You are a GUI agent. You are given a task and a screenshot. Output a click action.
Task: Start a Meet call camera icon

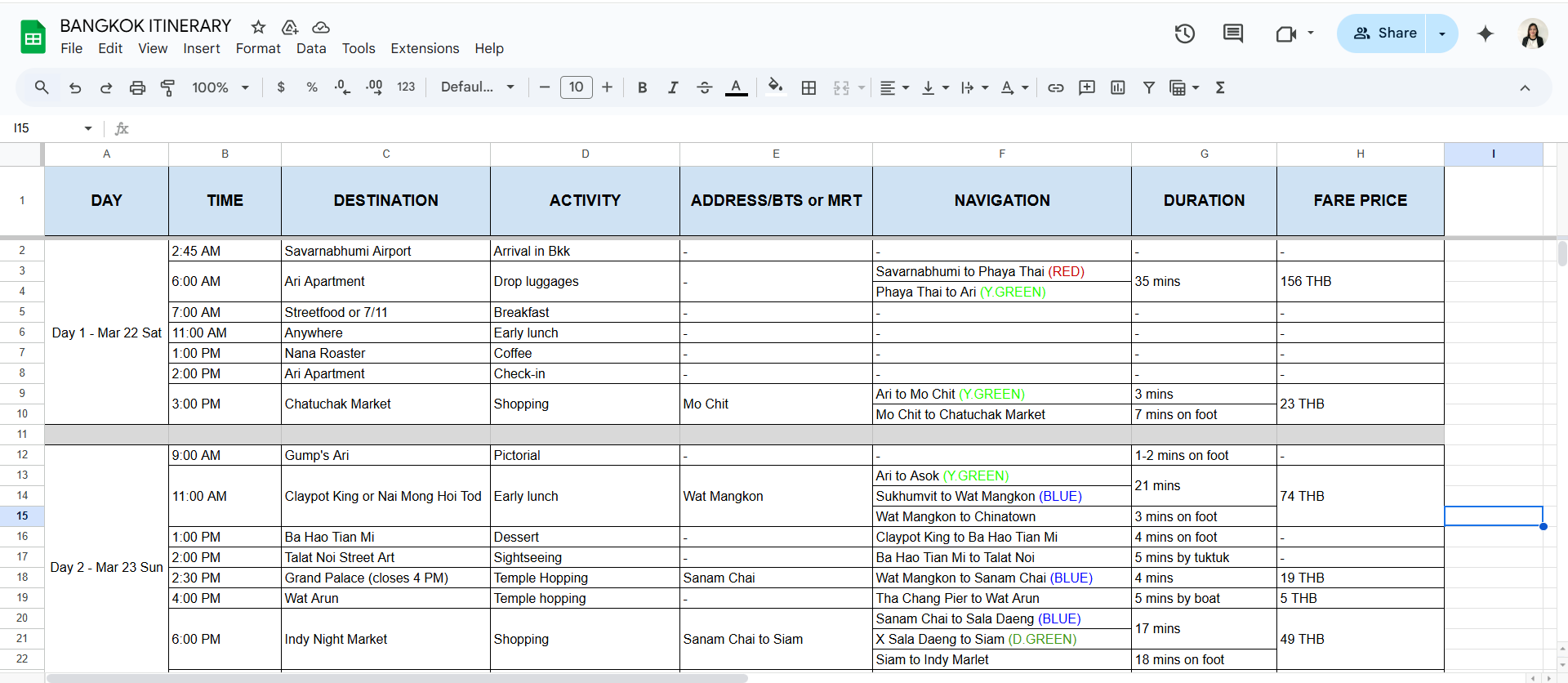point(1286,33)
